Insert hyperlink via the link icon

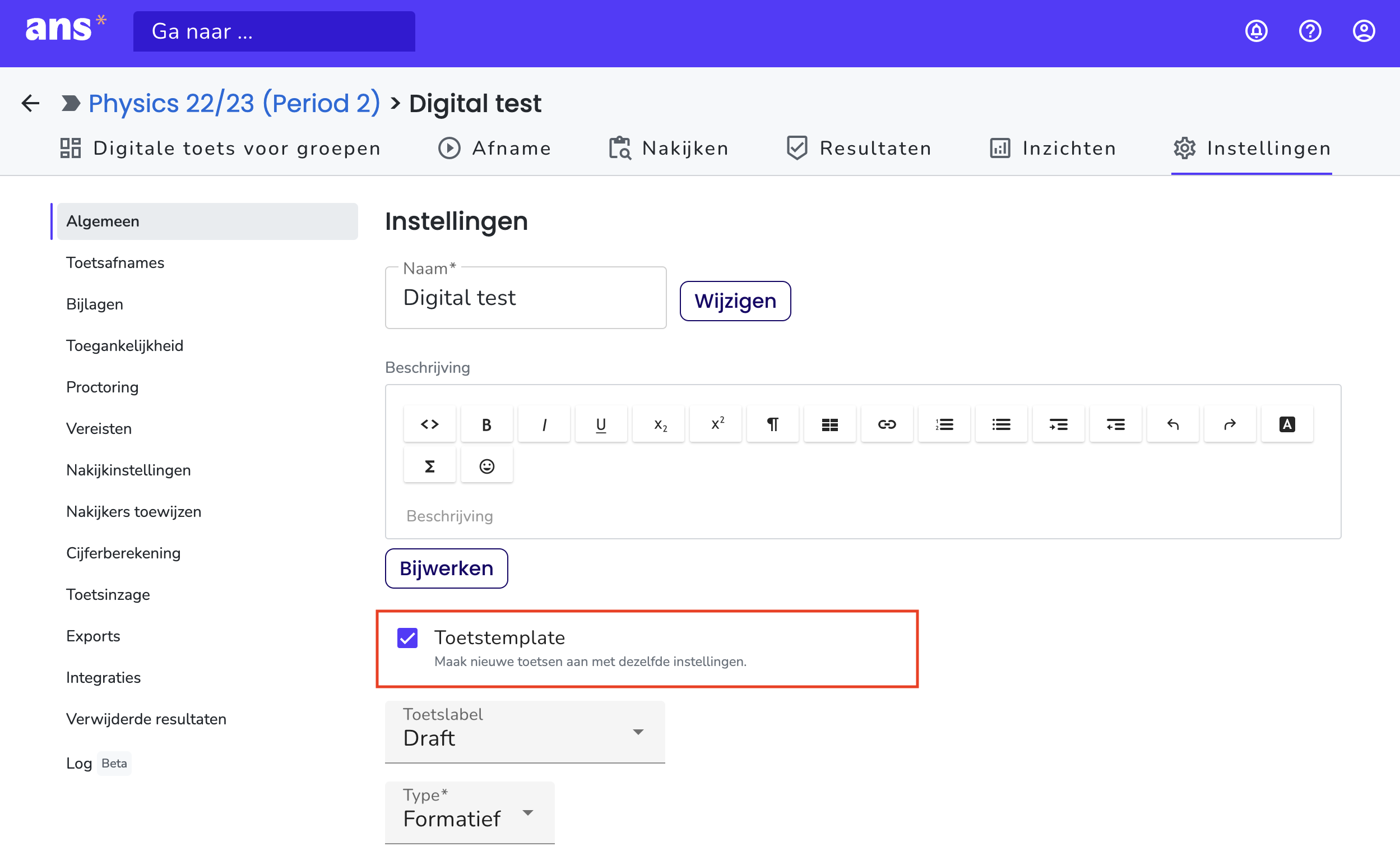click(887, 424)
